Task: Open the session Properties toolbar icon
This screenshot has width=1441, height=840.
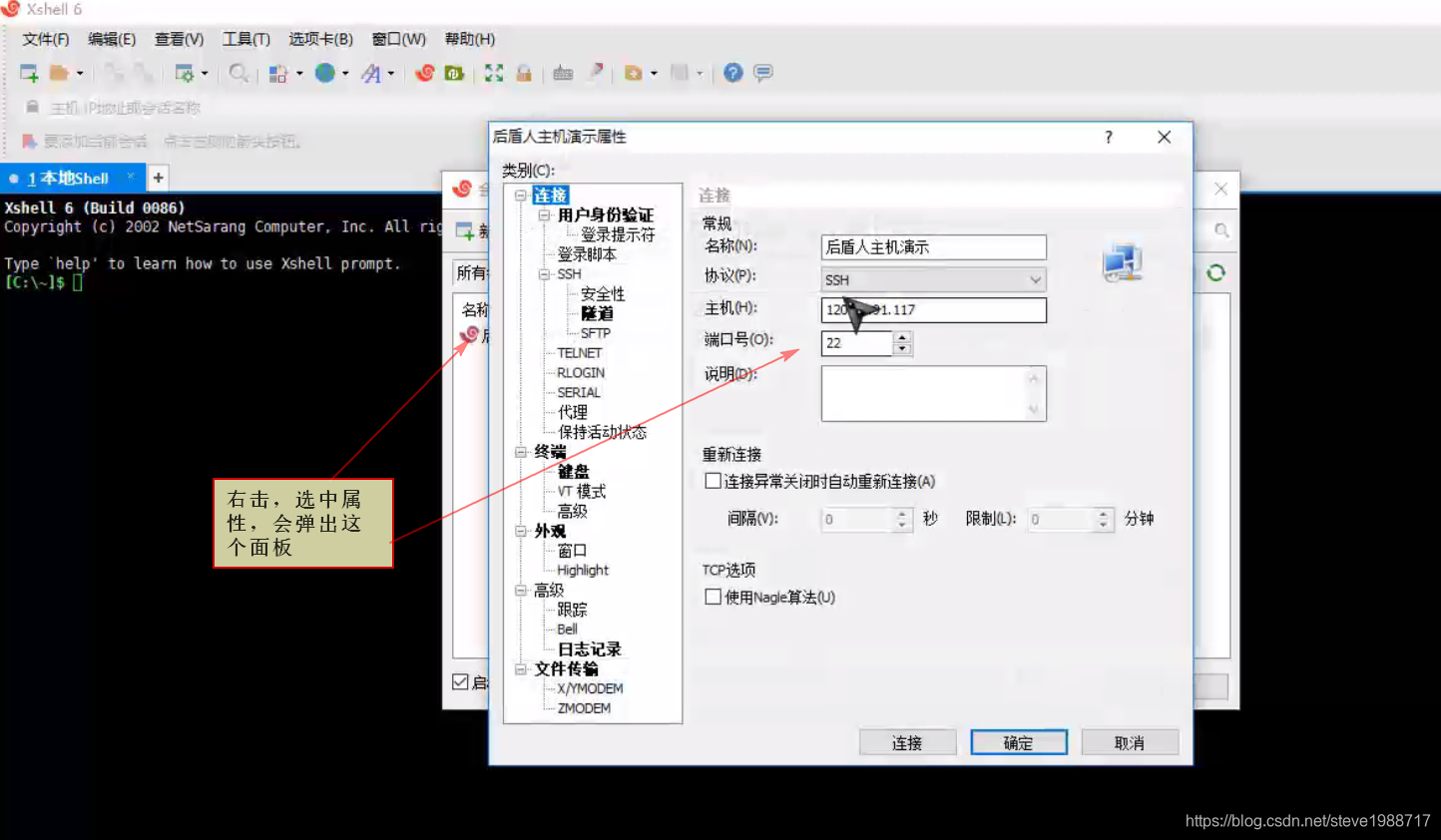Action: click(x=185, y=73)
